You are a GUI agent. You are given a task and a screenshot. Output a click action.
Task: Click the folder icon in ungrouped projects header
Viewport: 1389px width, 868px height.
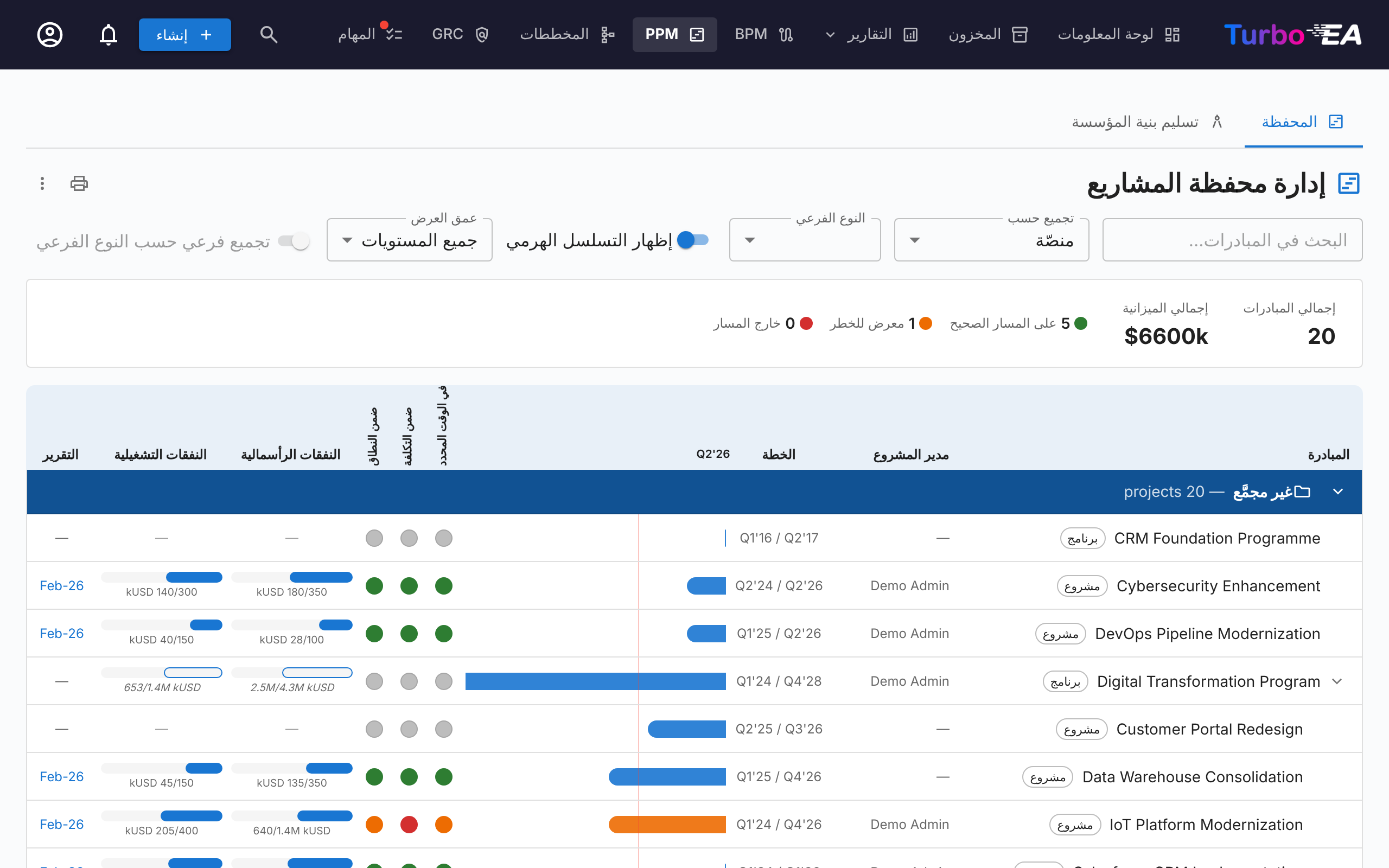coord(1303,492)
